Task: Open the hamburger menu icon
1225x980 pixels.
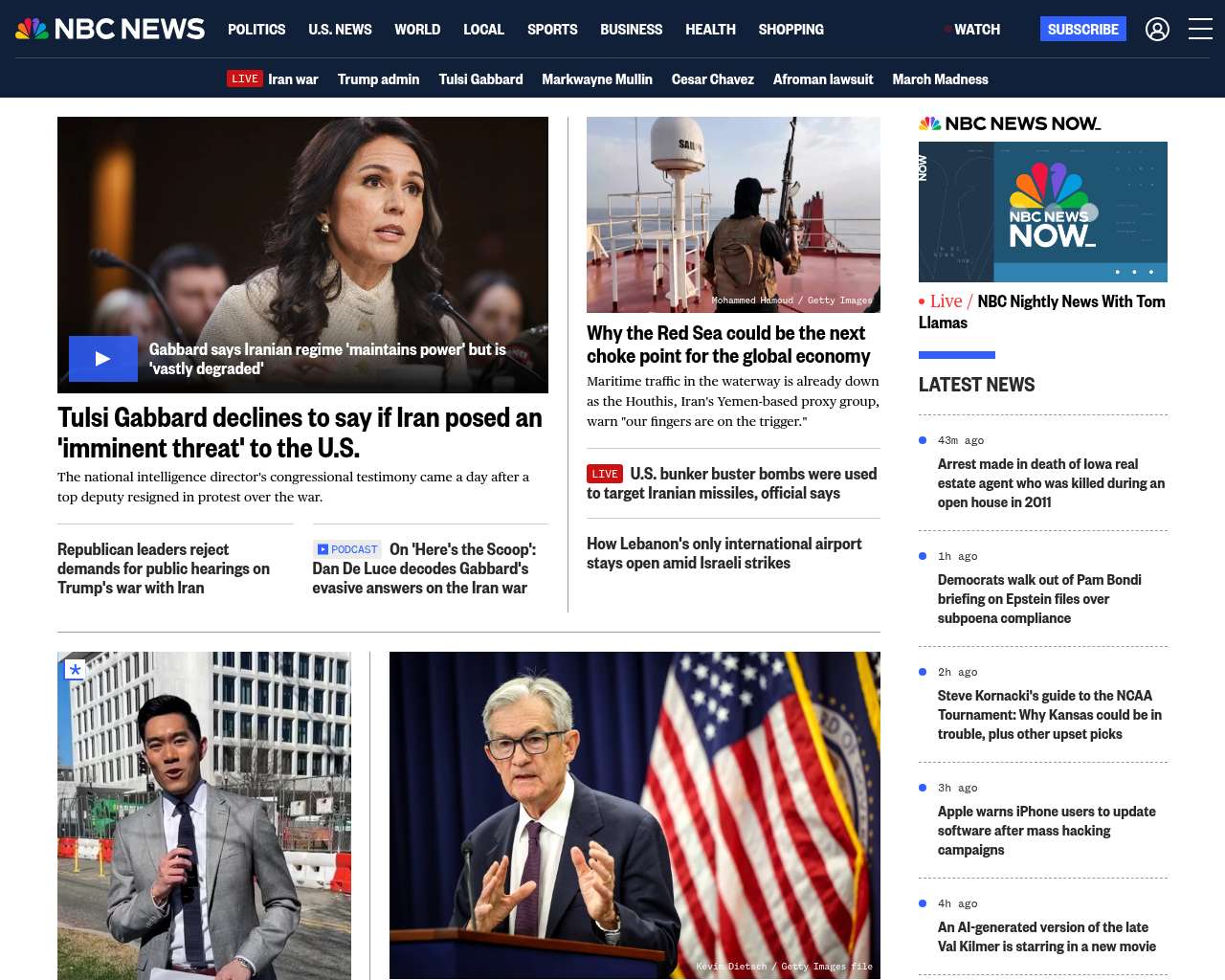Action: click(1200, 30)
